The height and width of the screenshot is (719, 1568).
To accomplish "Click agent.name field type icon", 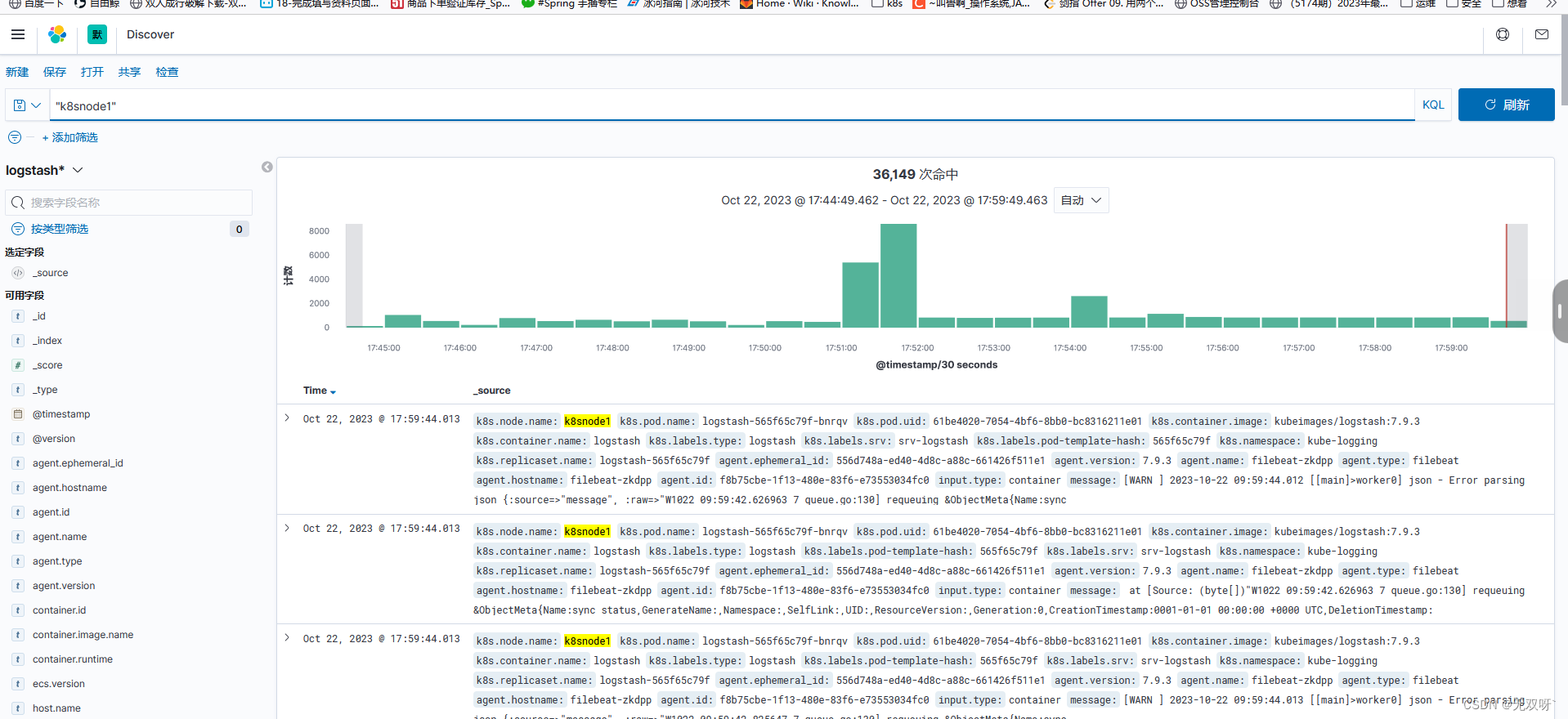I will coord(18,537).
